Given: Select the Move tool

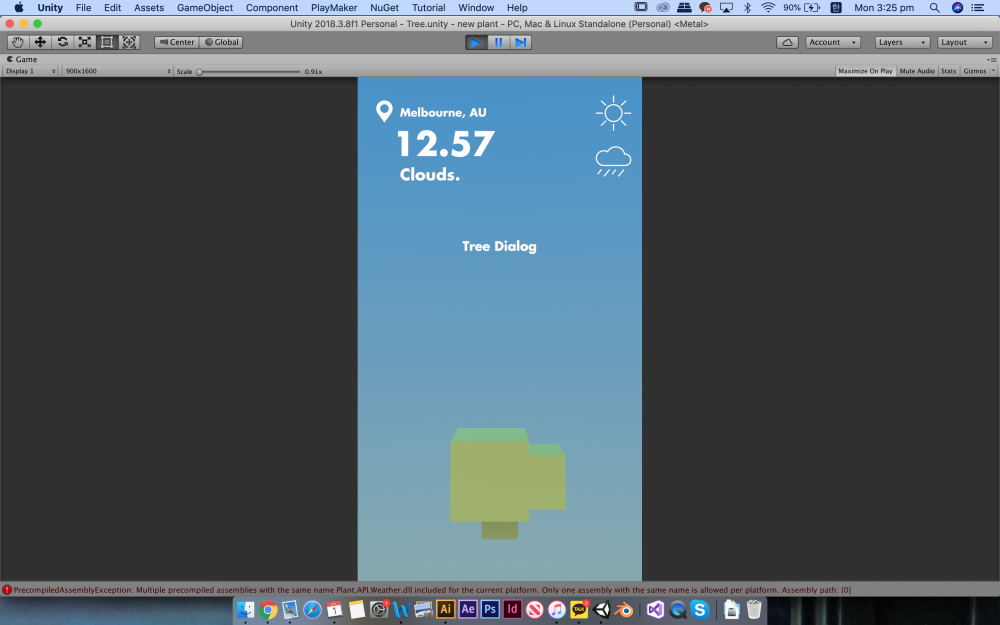Looking at the screenshot, I should [40, 42].
